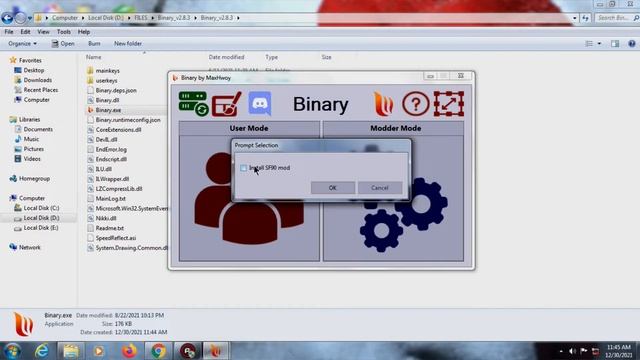Screen dimensions: 640x360
Task: Create a New folder
Action: coord(128,43)
